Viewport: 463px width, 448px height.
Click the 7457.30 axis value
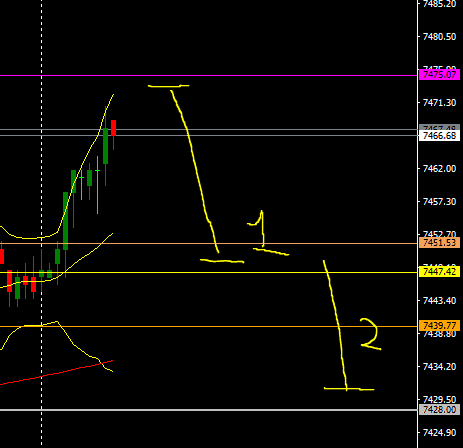pos(439,202)
